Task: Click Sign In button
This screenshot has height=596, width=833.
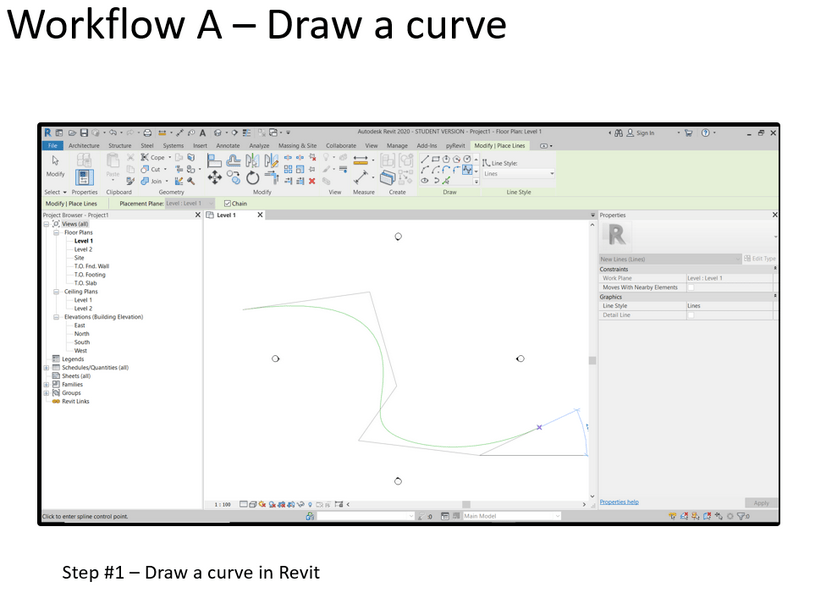Action: pyautogui.click(x=644, y=133)
